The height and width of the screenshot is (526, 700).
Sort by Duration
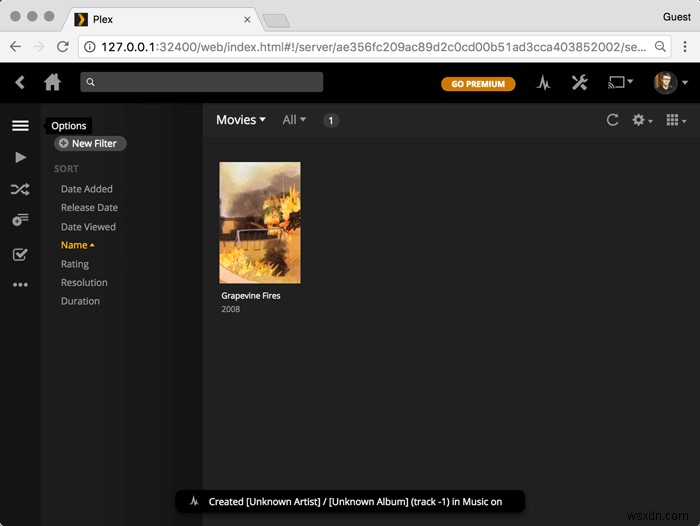coord(80,301)
